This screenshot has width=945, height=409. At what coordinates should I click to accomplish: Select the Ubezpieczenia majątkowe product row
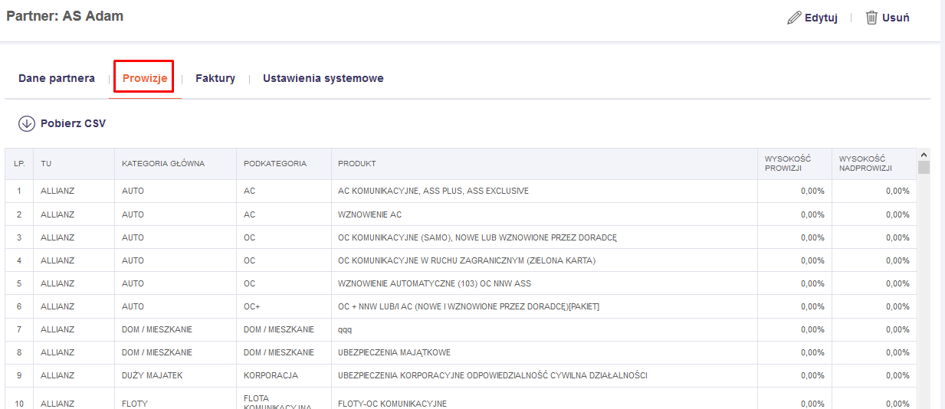coord(395,352)
